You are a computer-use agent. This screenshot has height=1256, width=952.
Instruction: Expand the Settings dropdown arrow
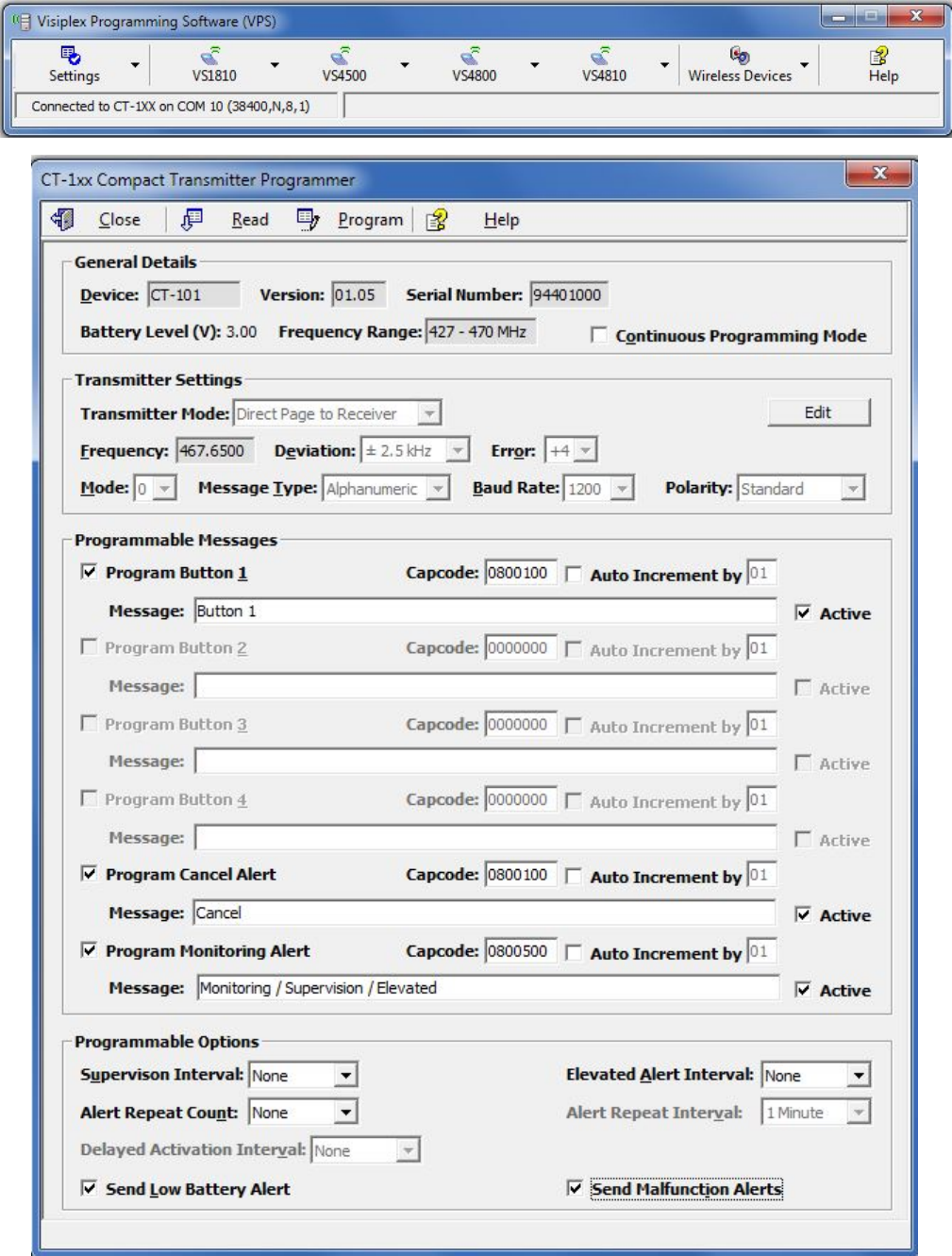click(x=135, y=65)
